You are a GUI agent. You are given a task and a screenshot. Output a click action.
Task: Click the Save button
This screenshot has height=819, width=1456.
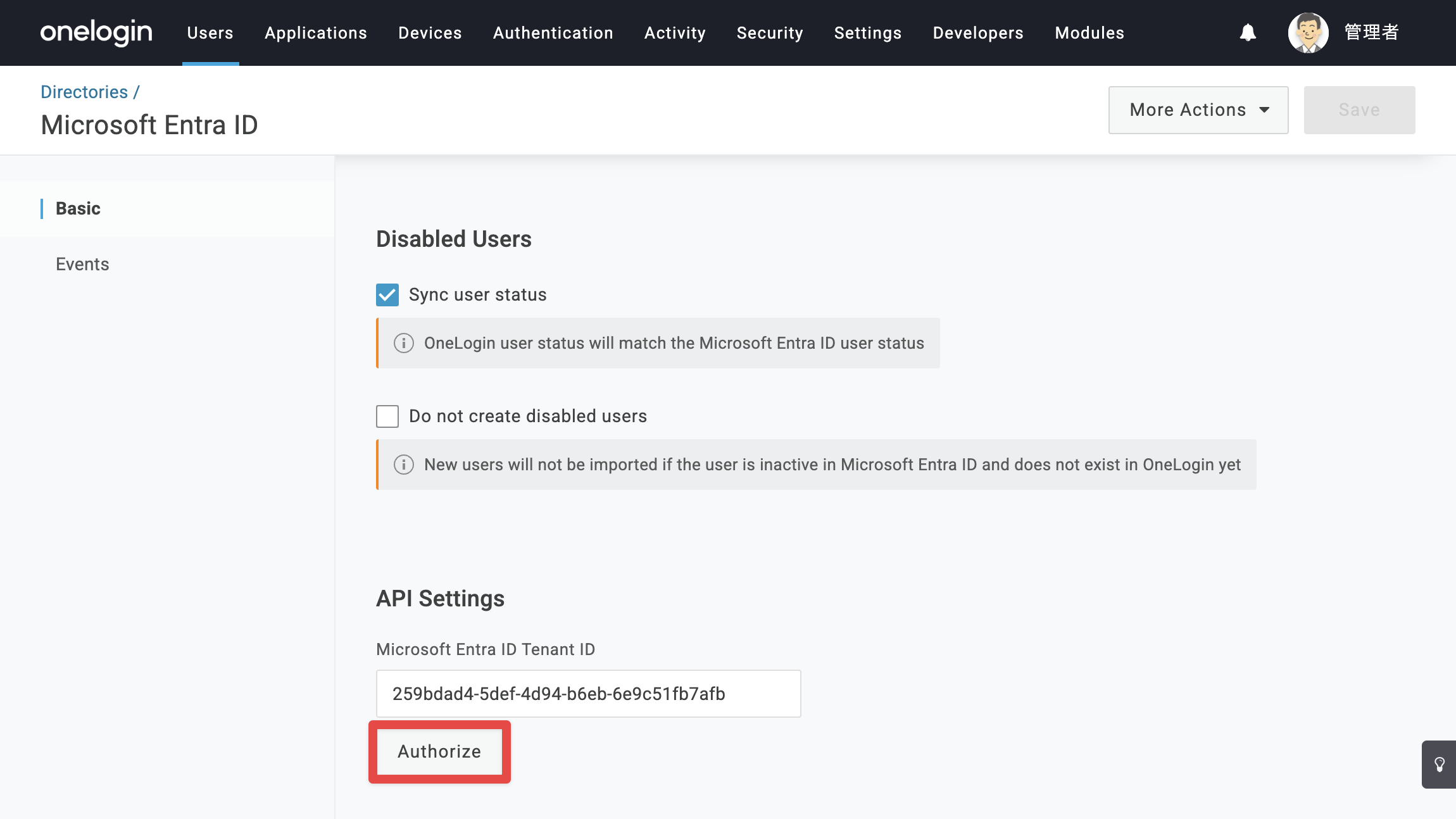click(x=1360, y=110)
